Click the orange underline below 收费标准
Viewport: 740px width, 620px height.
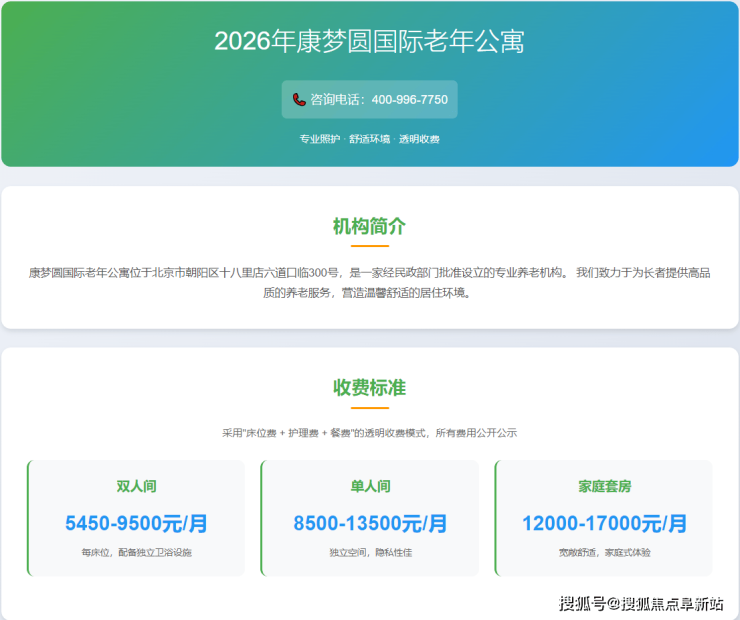369,407
